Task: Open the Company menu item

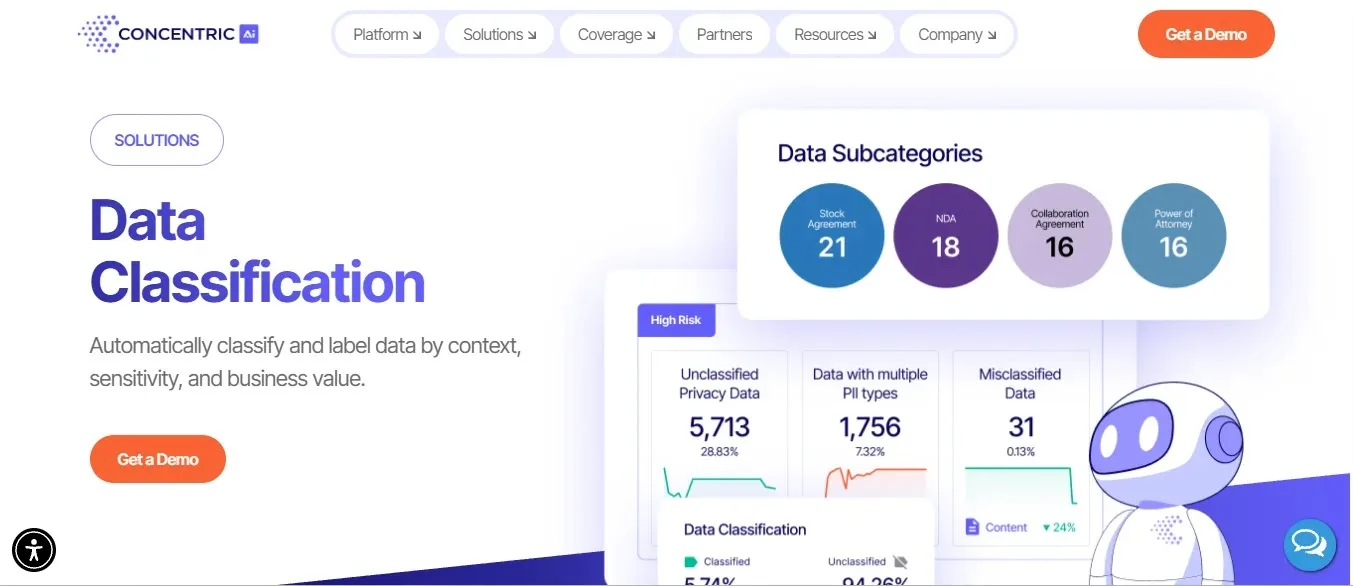Action: pos(956,34)
